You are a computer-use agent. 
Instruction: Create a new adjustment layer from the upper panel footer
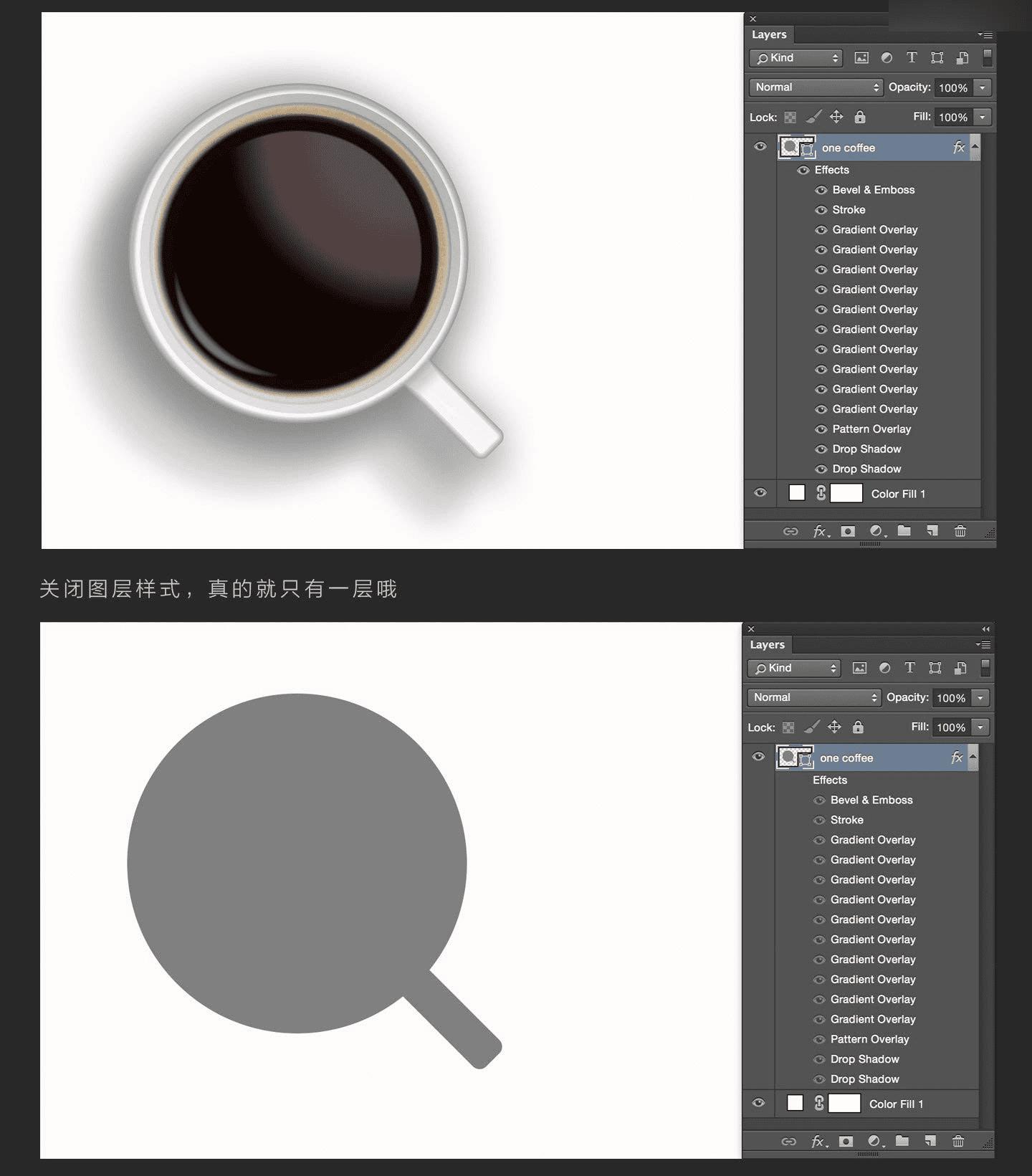coord(877,531)
